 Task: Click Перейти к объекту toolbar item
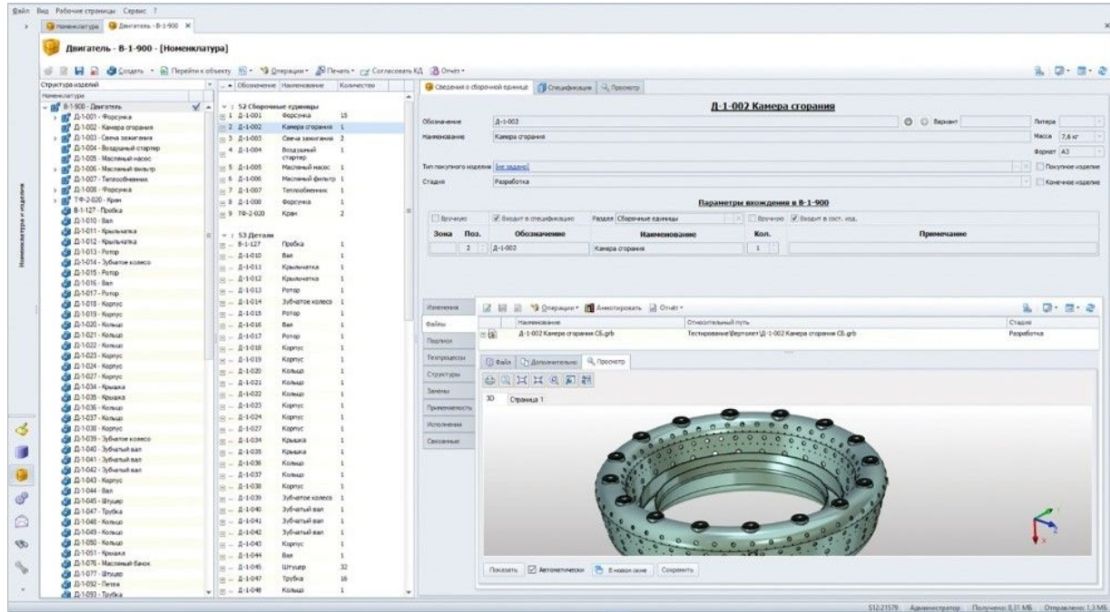point(196,71)
